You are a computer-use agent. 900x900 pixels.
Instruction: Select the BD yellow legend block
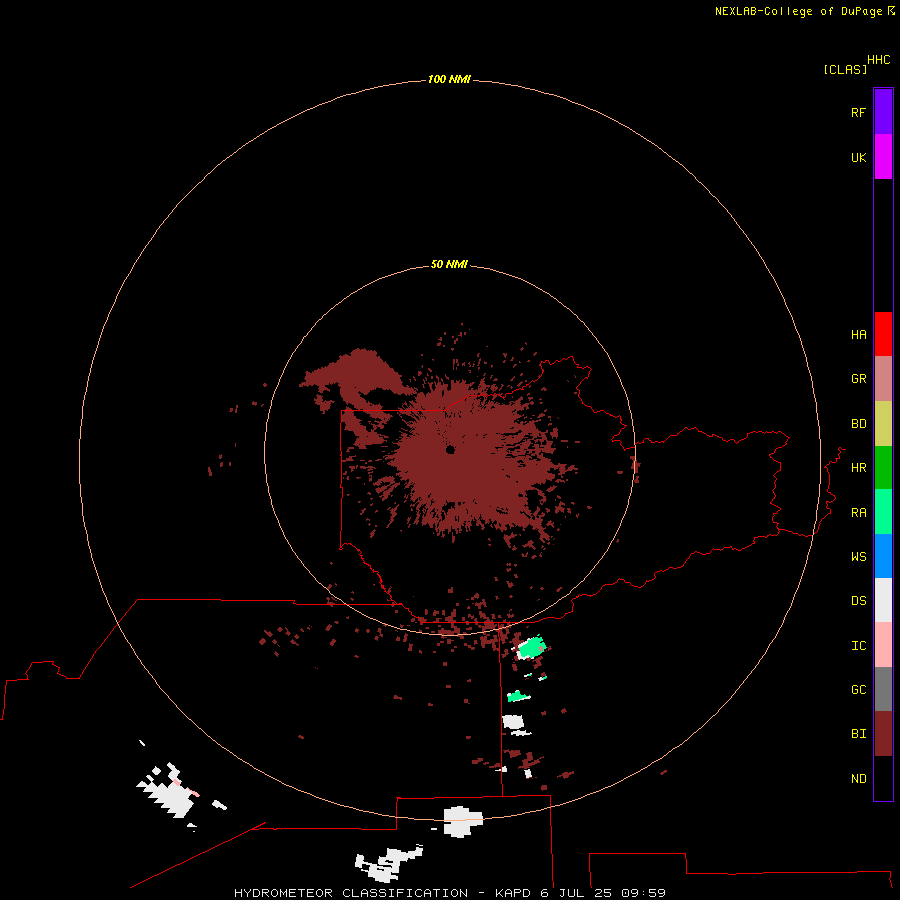(883, 424)
